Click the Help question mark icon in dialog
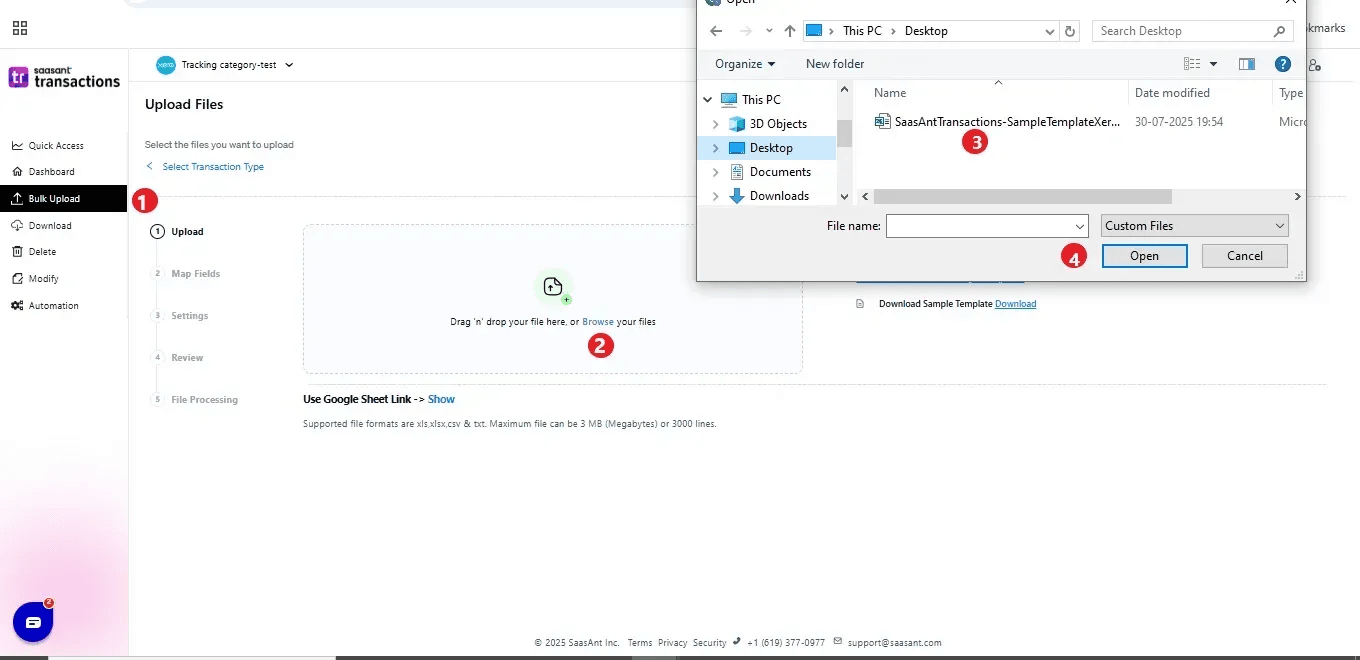 coord(1282,64)
